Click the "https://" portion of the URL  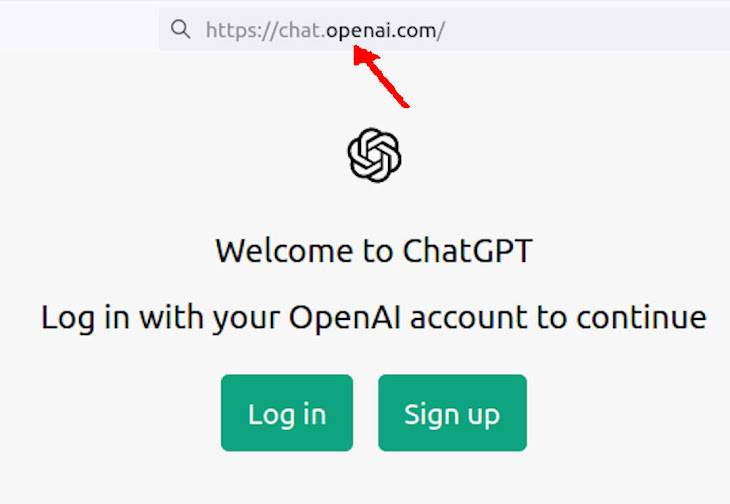pyautogui.click(x=242, y=31)
